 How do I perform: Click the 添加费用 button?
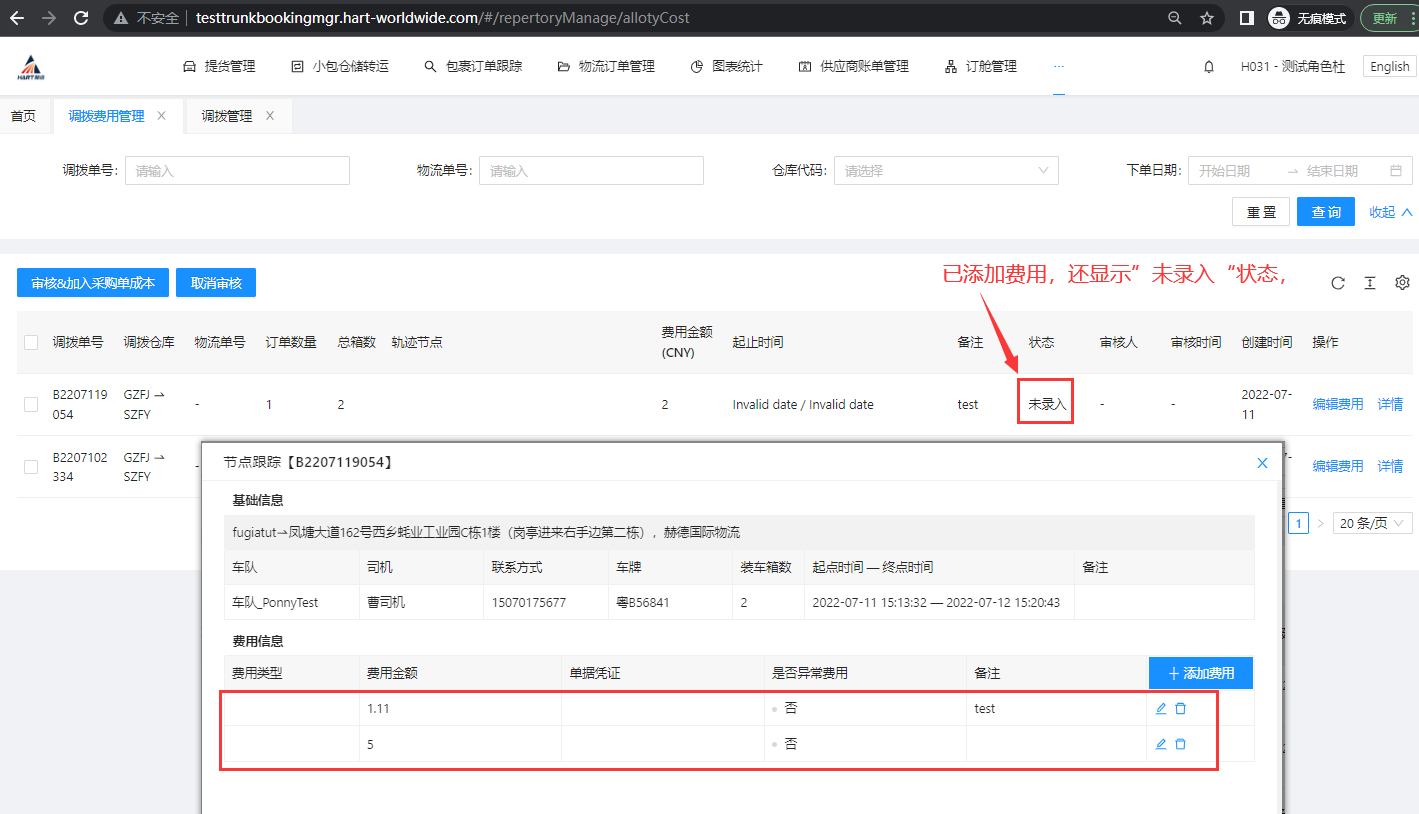point(1200,674)
